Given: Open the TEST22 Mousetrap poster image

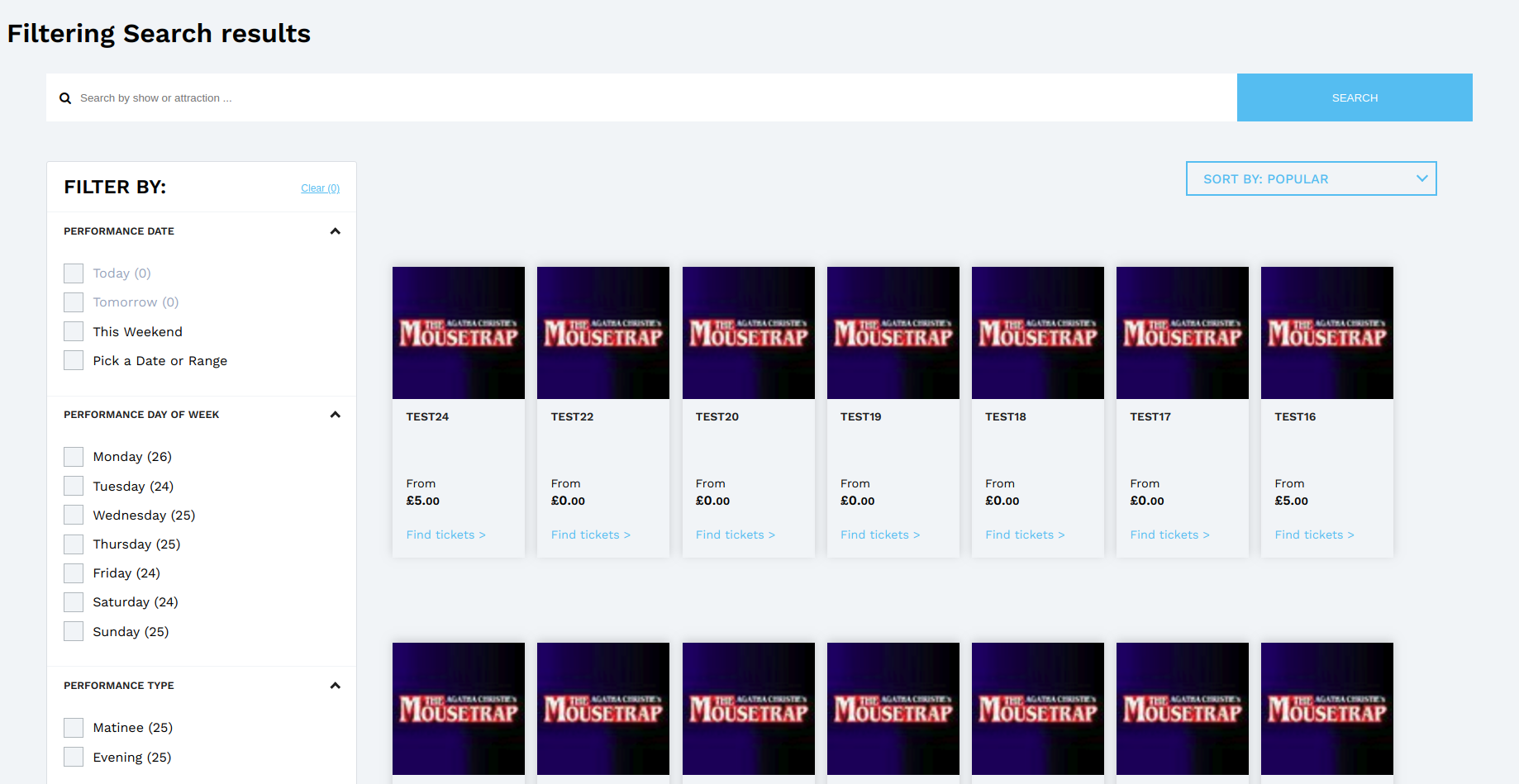Looking at the screenshot, I should click(603, 333).
